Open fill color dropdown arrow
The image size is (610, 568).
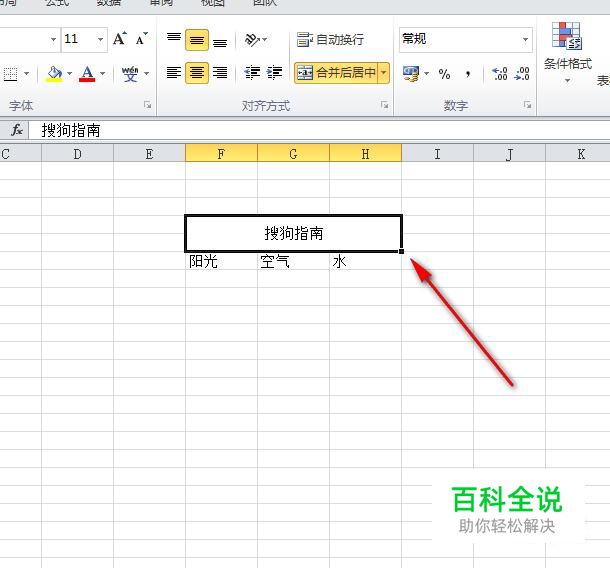pos(69,74)
